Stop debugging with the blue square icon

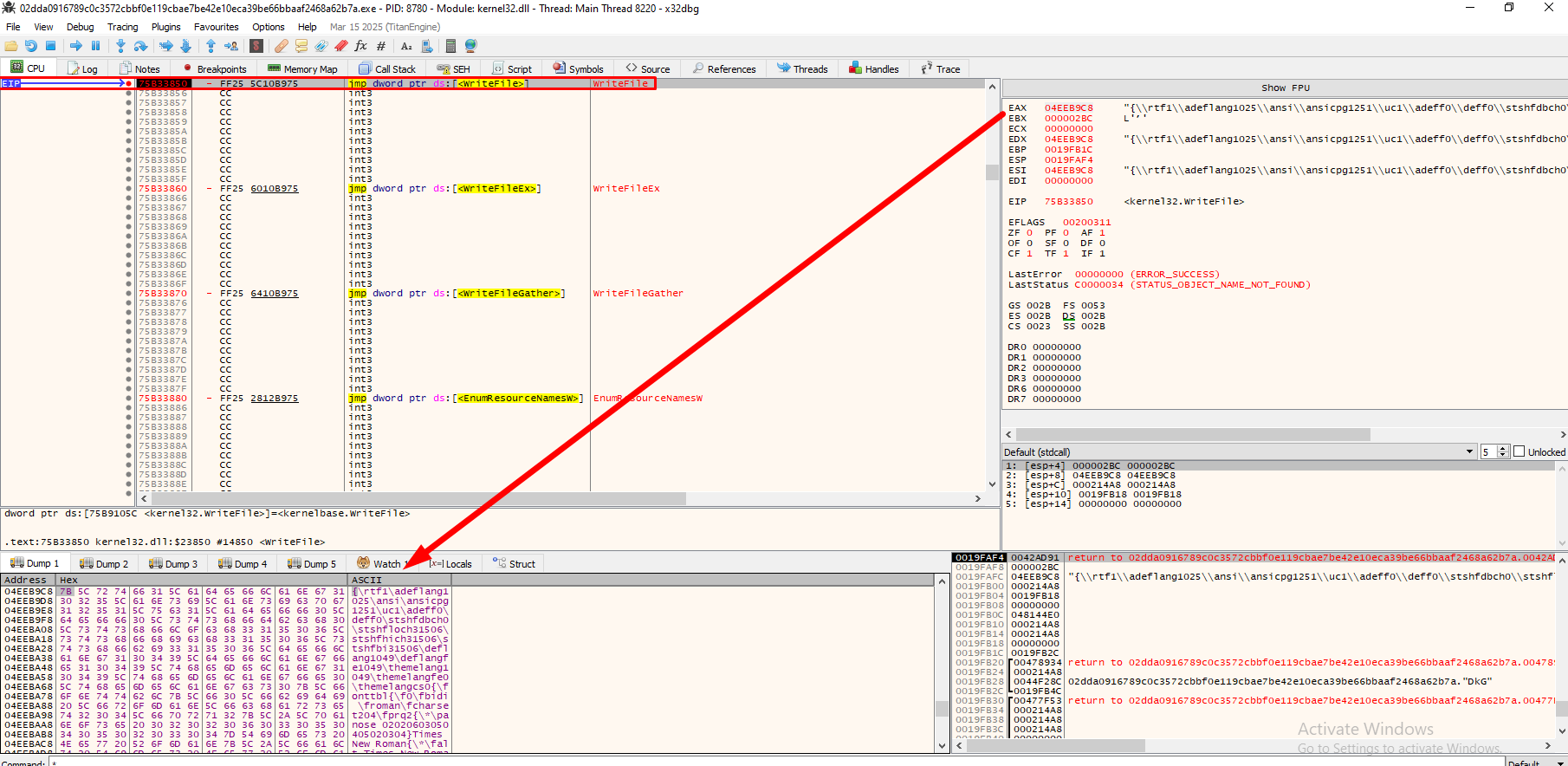click(x=50, y=46)
